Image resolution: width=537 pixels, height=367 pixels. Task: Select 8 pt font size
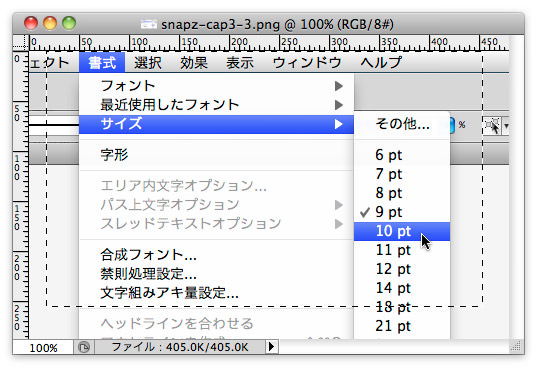coord(402,193)
